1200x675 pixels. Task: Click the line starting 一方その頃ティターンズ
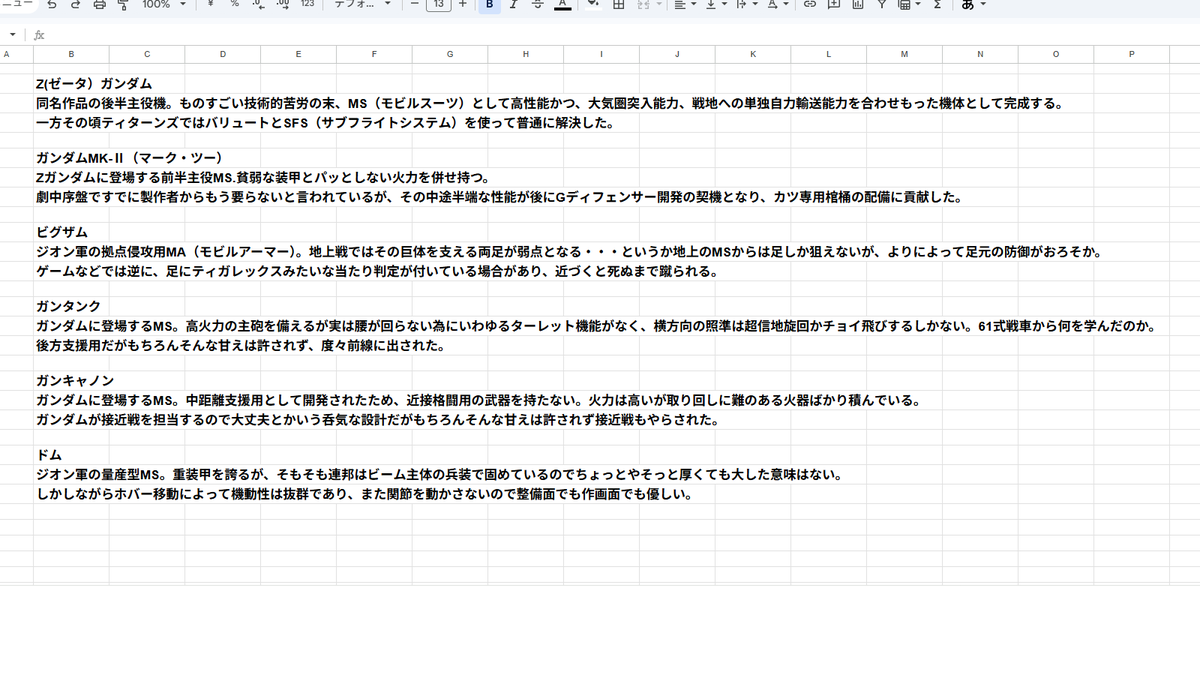[324, 122]
